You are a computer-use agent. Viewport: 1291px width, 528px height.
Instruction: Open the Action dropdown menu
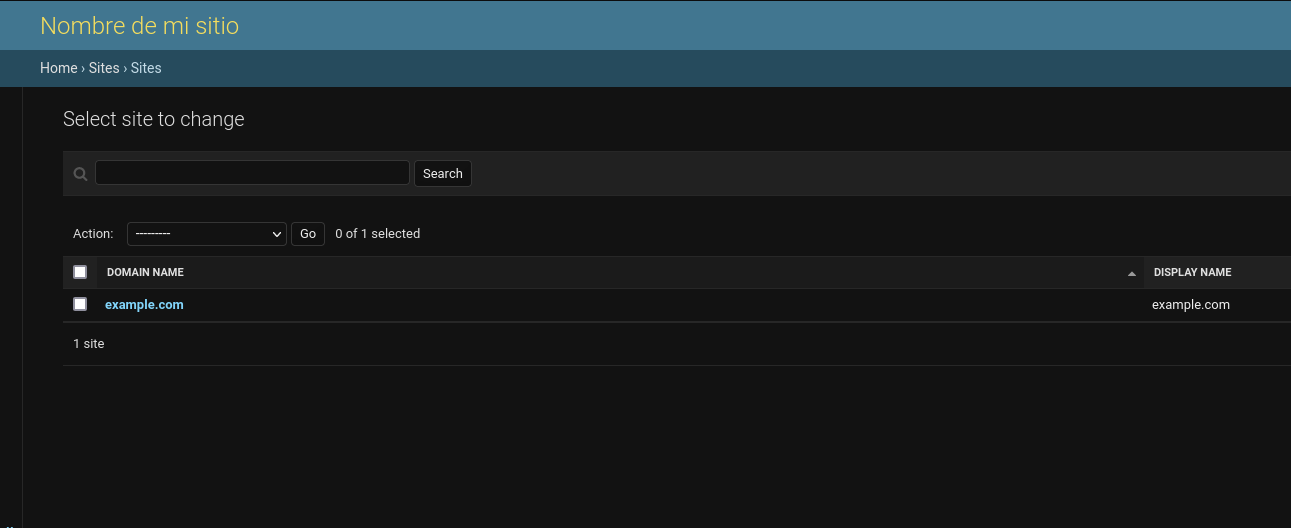point(206,234)
